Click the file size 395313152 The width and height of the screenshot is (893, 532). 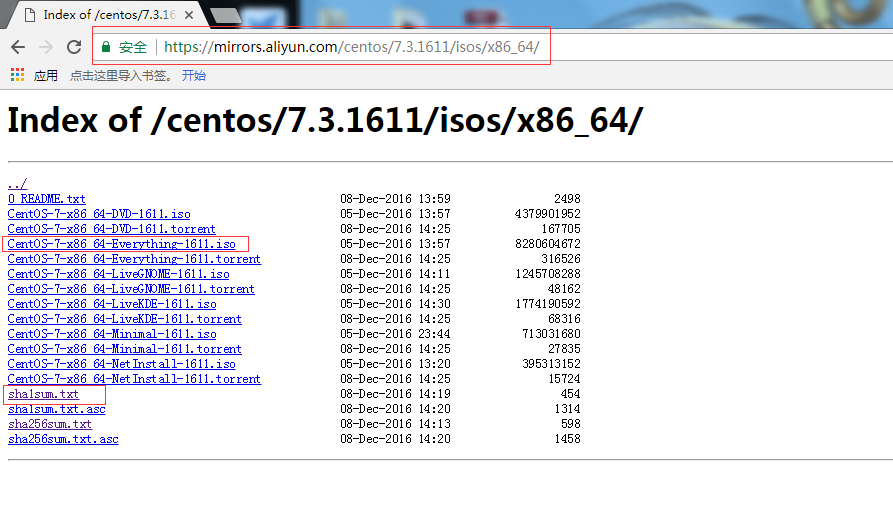point(551,363)
